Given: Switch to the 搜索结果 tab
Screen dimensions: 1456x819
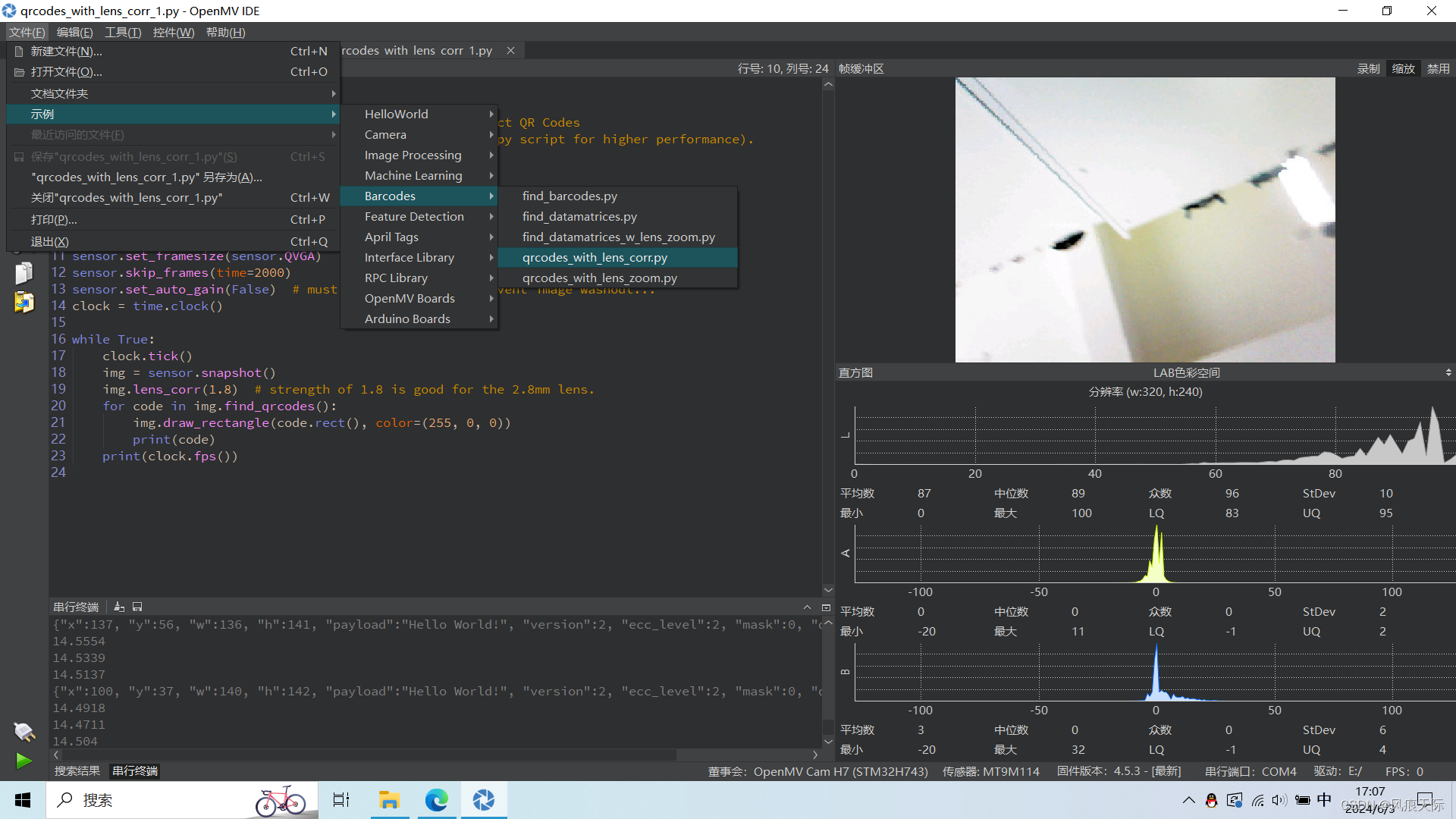Looking at the screenshot, I should pos(77,770).
